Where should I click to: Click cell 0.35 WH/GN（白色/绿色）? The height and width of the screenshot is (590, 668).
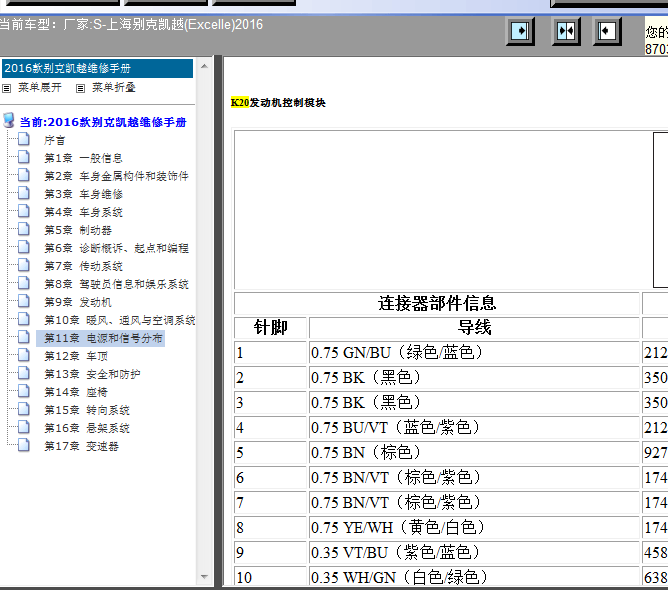pyautogui.click(x=474, y=577)
